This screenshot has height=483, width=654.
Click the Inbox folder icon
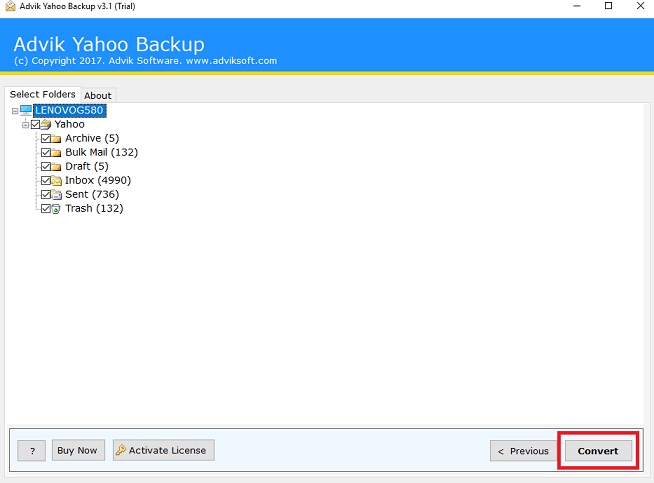(x=57, y=181)
